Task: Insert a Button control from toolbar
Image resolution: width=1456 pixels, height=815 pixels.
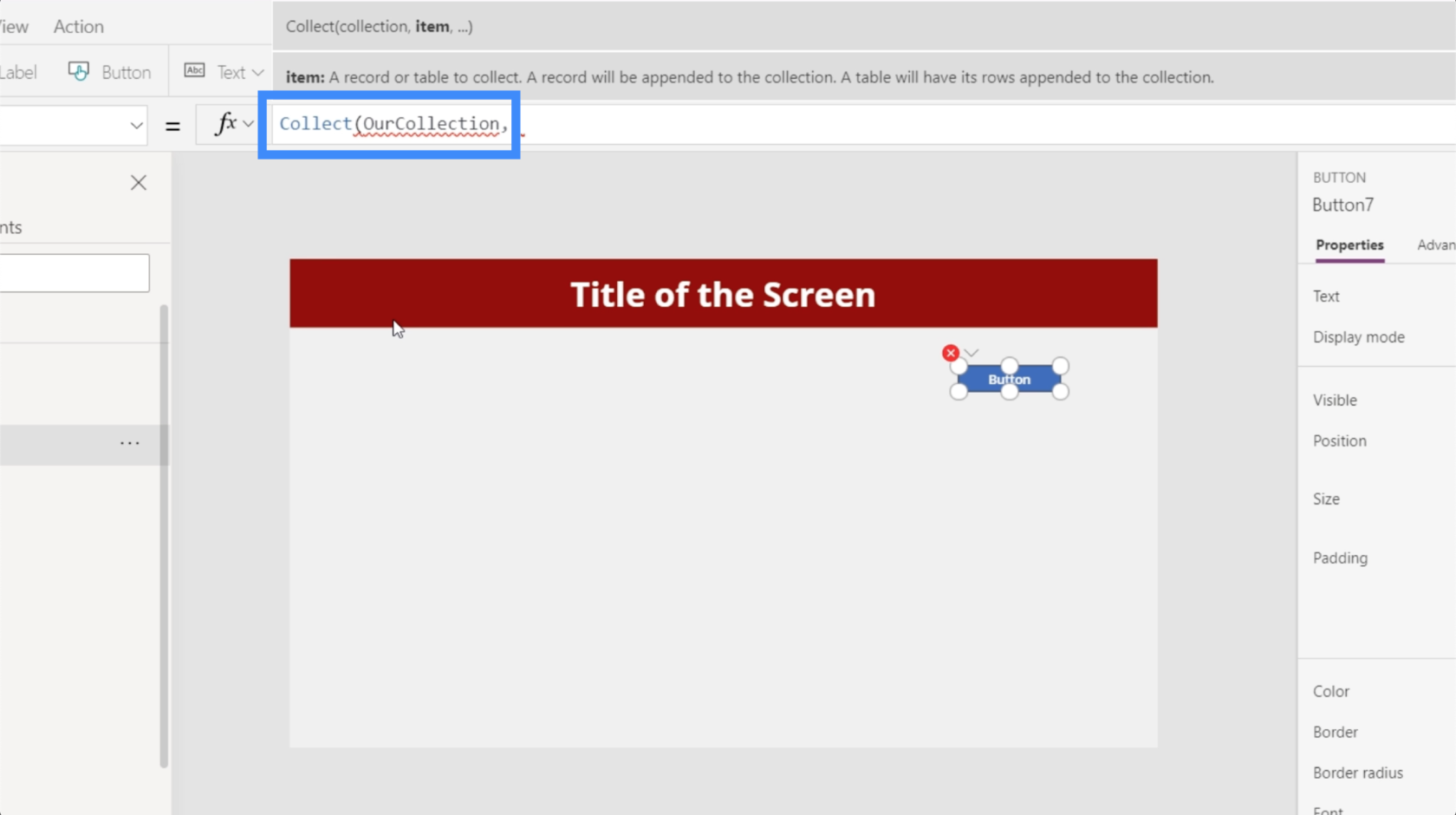Action: pos(110,72)
